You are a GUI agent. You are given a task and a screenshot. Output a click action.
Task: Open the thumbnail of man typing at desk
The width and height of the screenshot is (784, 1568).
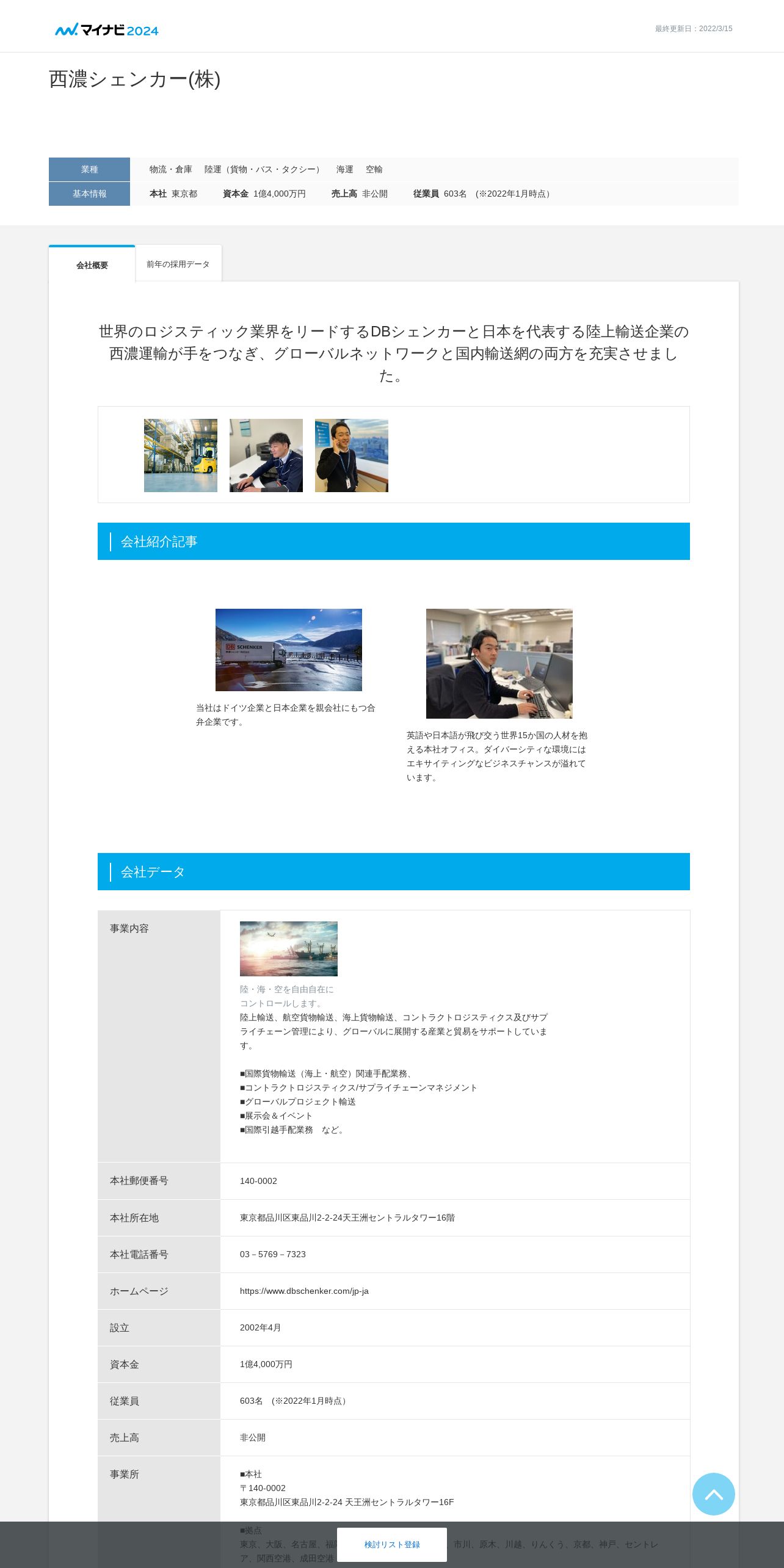tap(266, 456)
